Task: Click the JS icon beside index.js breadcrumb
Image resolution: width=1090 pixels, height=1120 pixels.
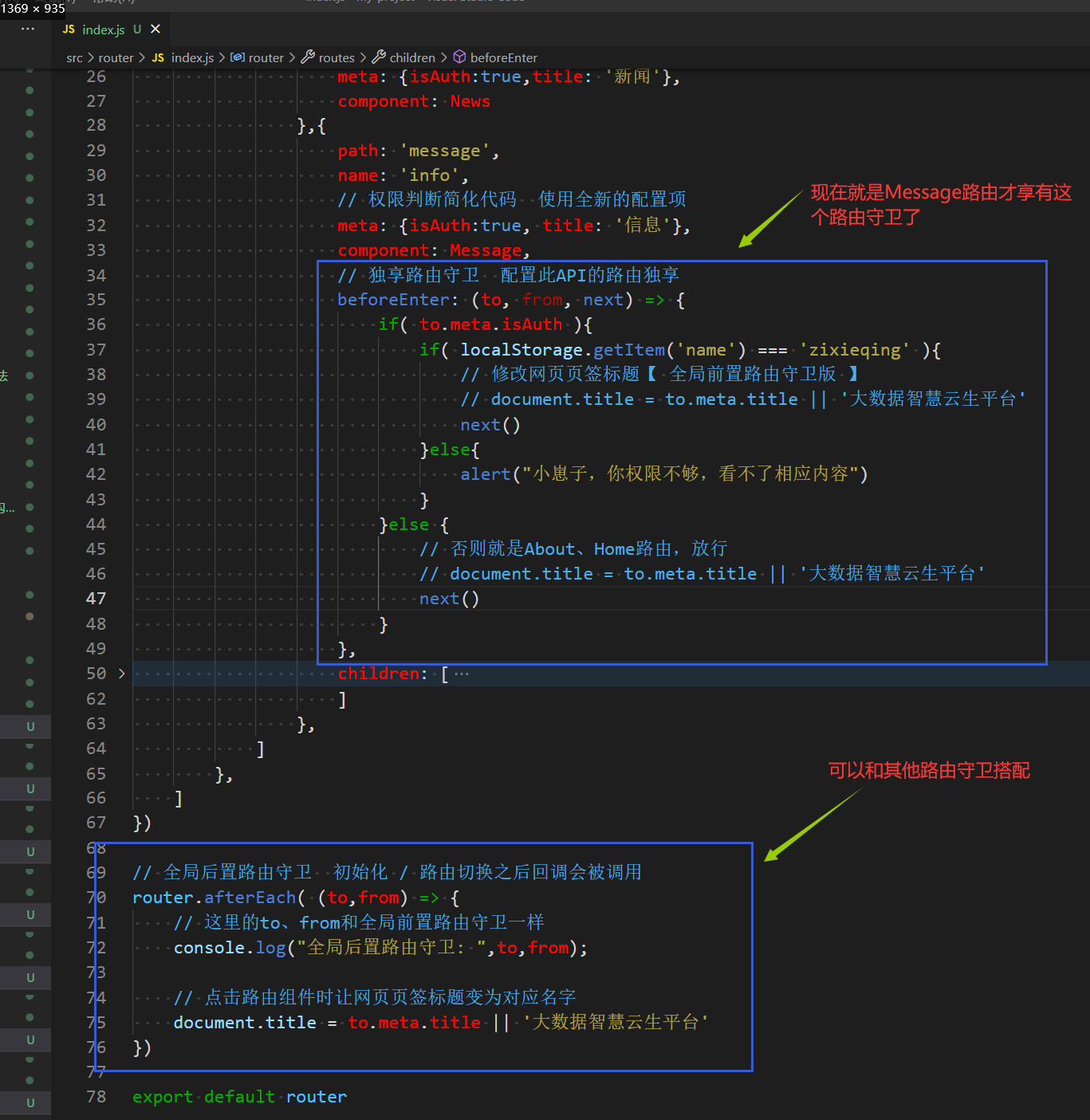Action: [x=158, y=57]
